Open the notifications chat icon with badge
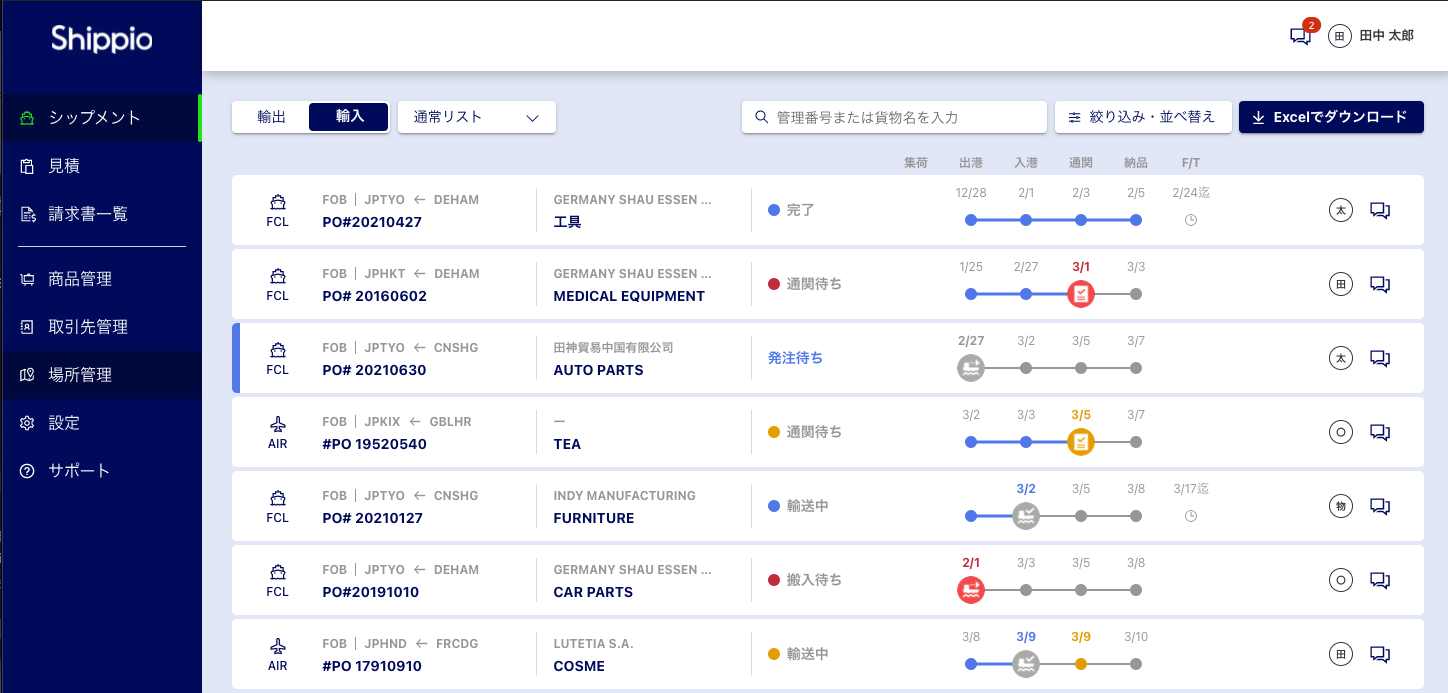Viewport: 1448px width, 693px height. point(1300,36)
